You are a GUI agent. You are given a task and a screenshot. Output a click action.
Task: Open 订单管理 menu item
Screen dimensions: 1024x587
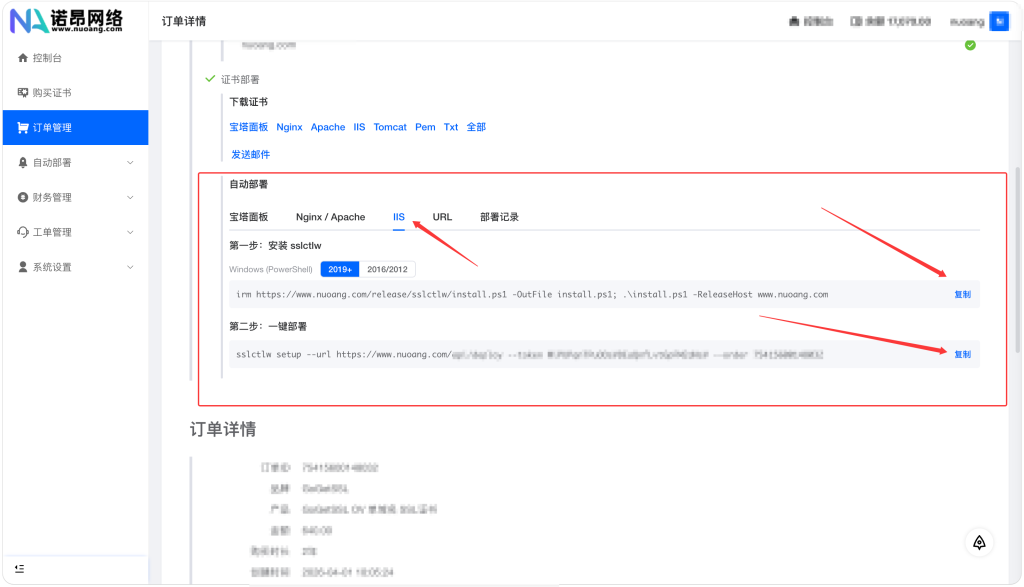tap(76, 127)
